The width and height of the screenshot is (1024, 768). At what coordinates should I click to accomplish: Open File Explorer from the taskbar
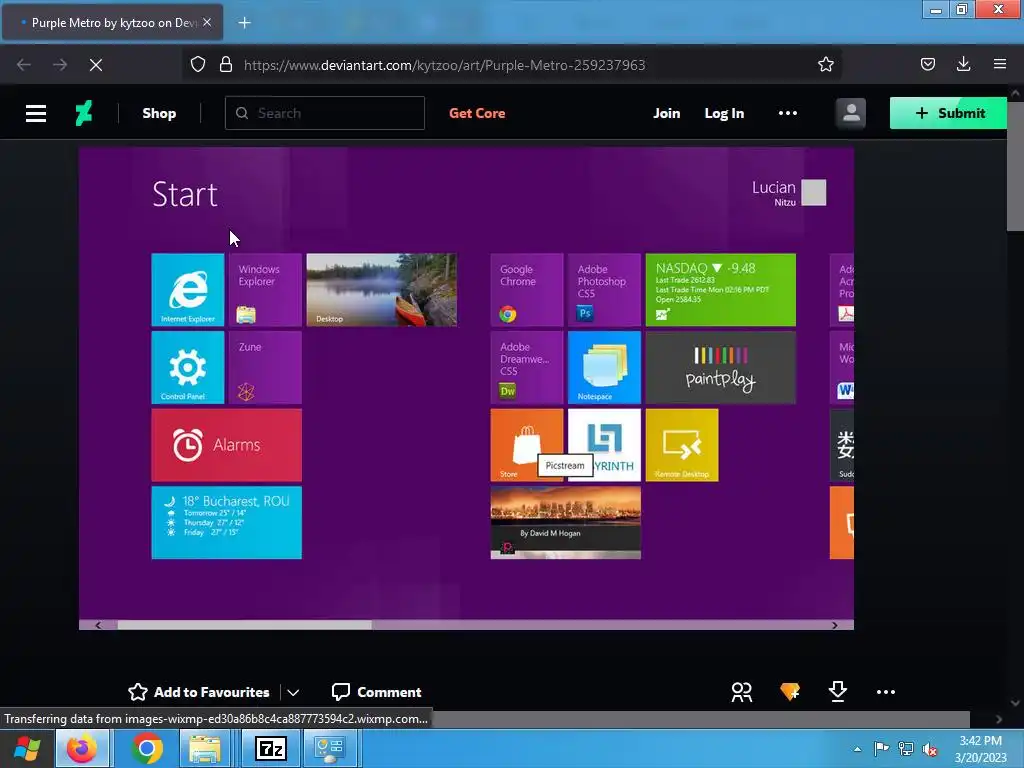point(205,748)
